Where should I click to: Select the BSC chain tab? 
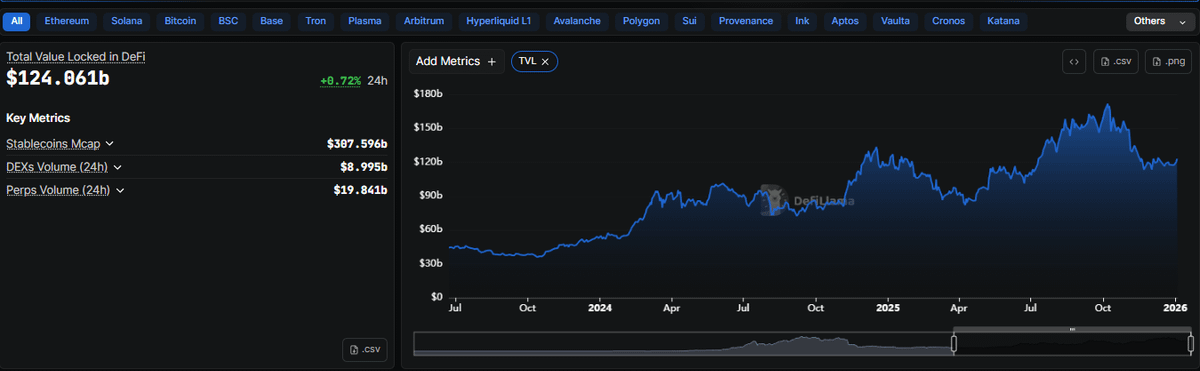pyautogui.click(x=228, y=21)
